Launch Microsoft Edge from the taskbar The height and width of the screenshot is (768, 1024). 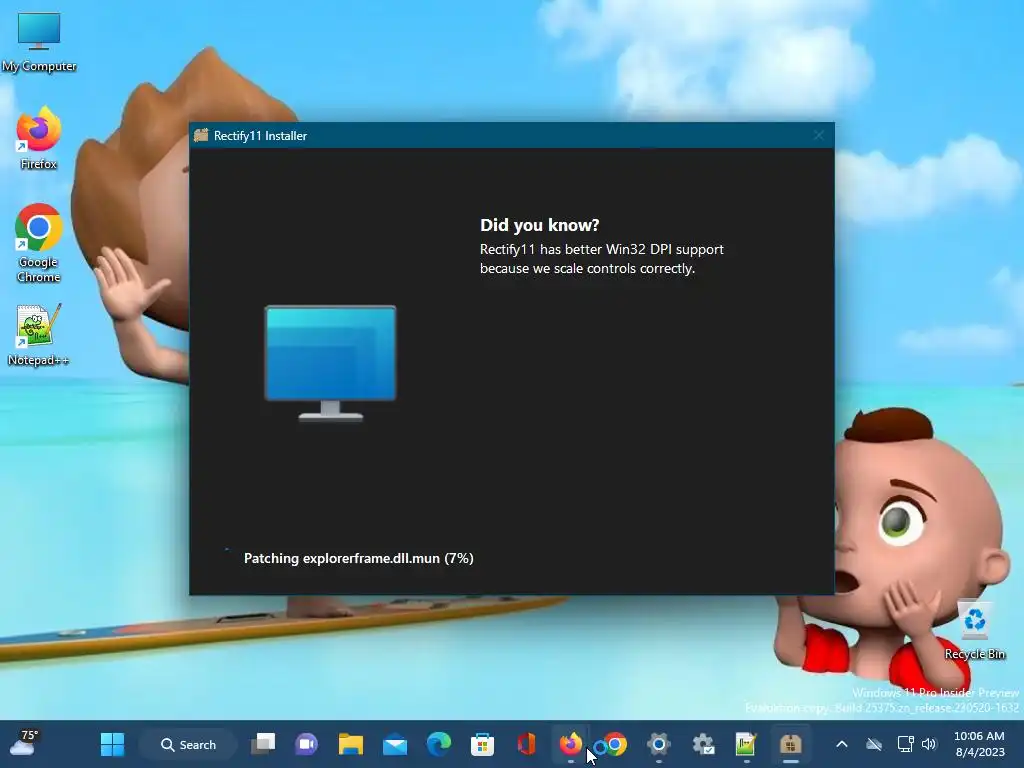click(439, 744)
